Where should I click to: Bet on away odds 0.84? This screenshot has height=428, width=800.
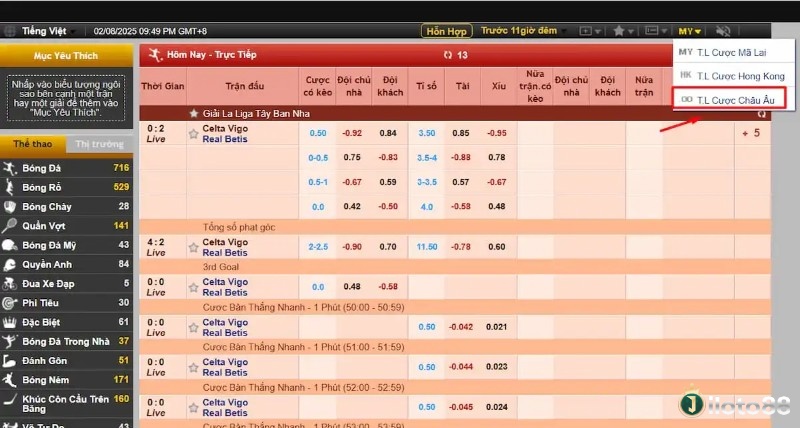[x=388, y=133]
